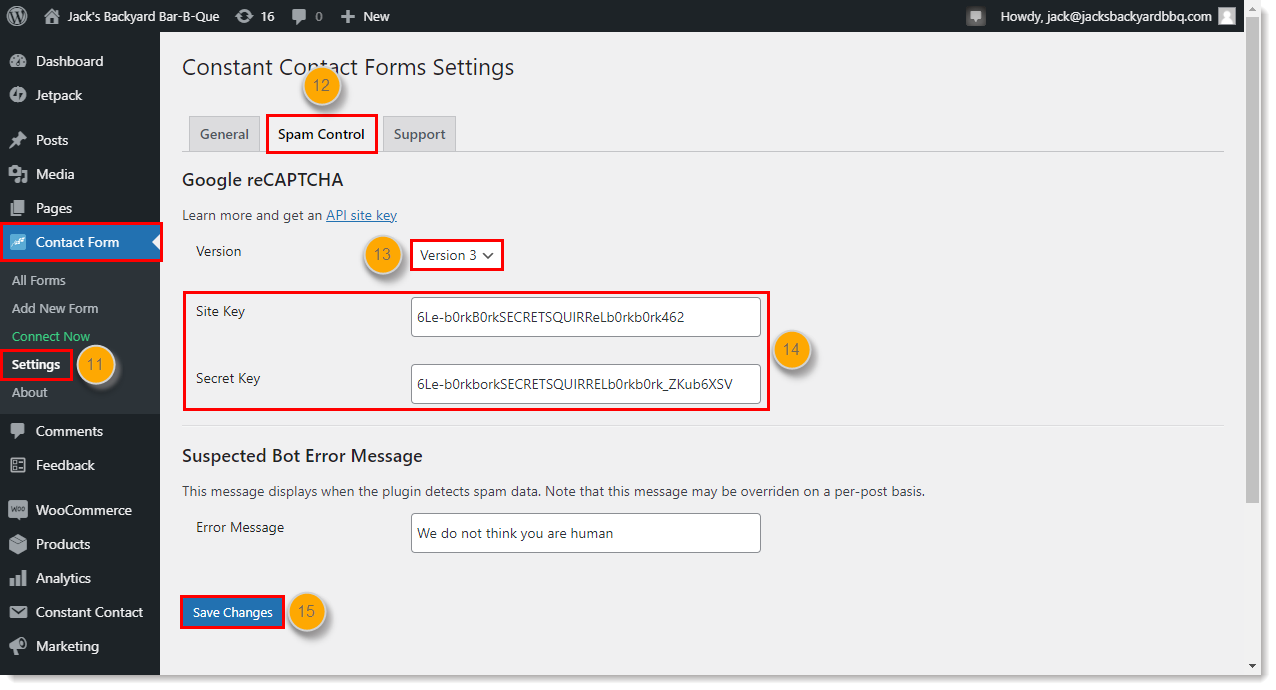The width and height of the screenshot is (1276, 690).
Task: Click the Constant Contact envelope icon
Action: [17, 612]
